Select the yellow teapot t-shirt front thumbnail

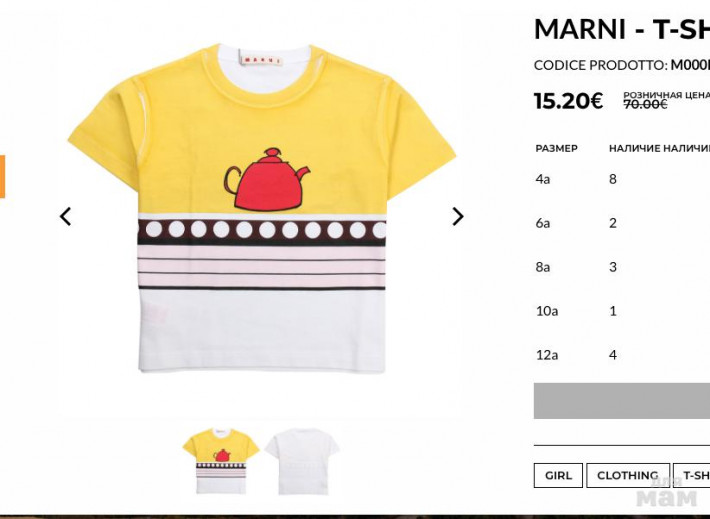[x=221, y=461]
